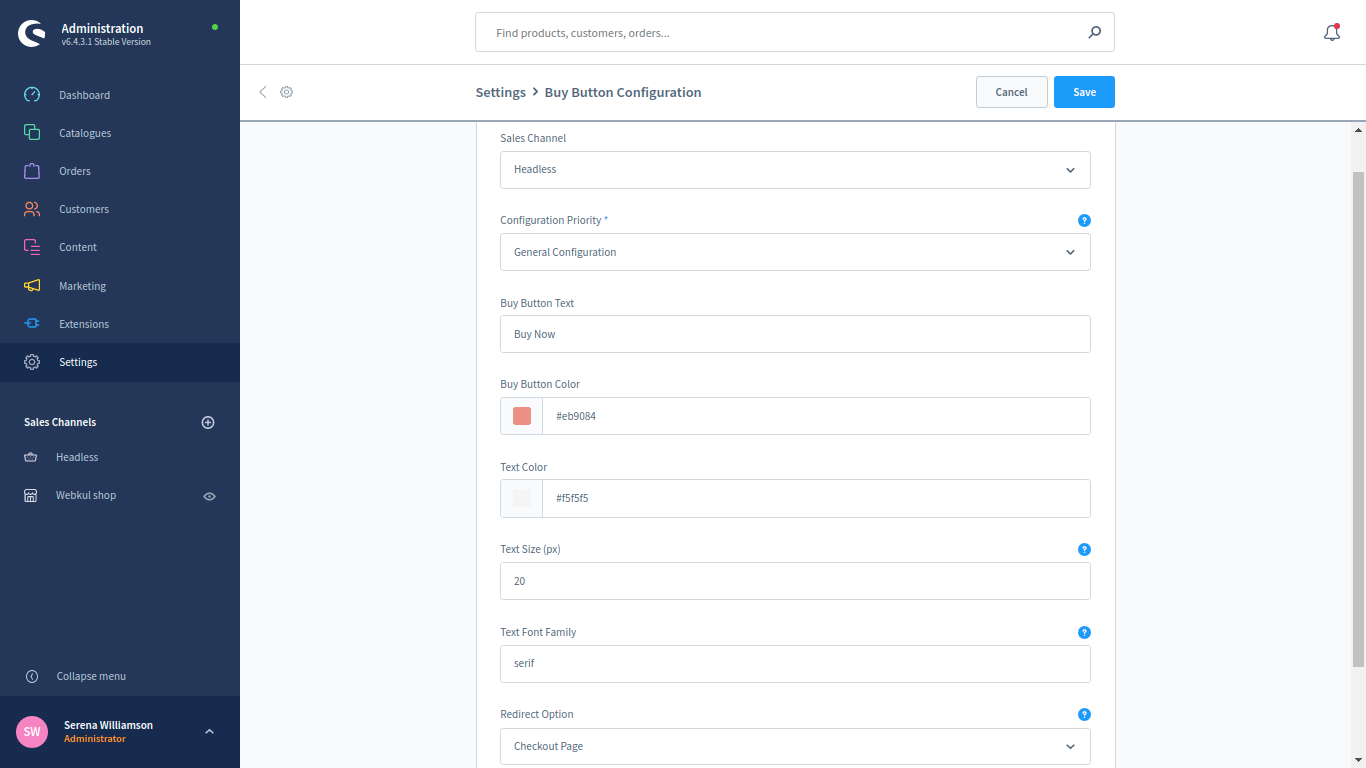1366x768 pixels.
Task: Click the Customers people icon
Action: click(x=32, y=209)
